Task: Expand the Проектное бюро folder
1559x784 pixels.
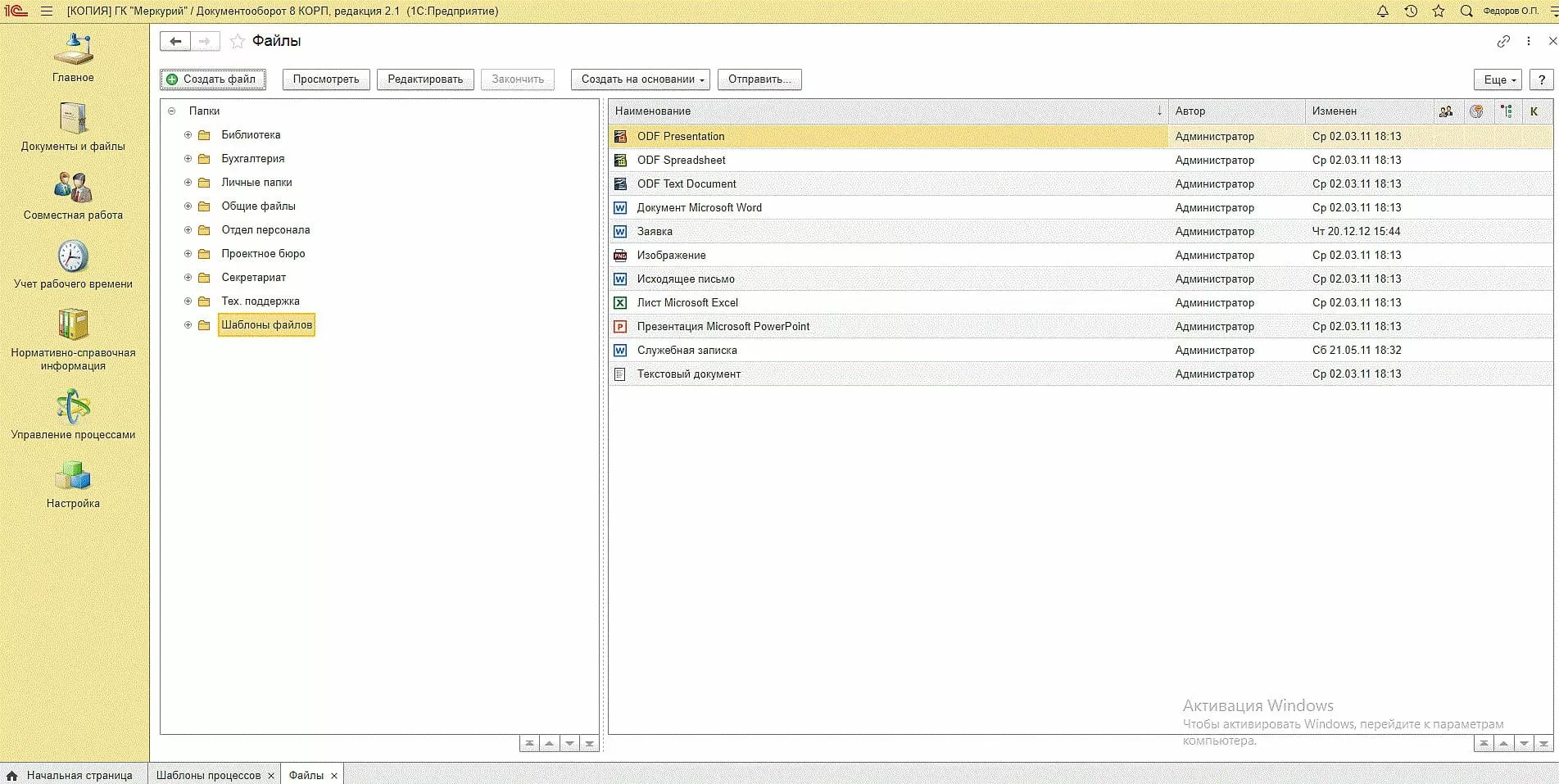Action: tap(188, 254)
